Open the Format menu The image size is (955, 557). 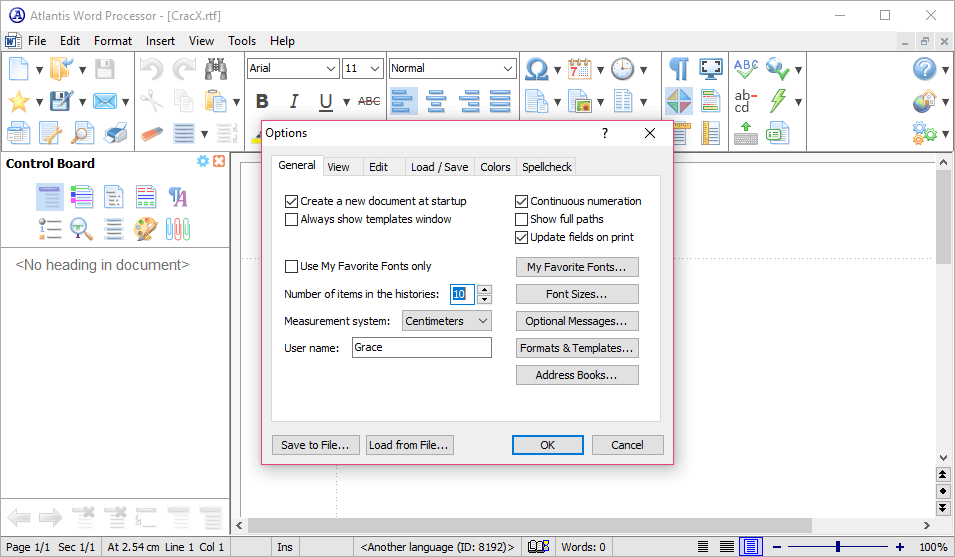pyautogui.click(x=113, y=41)
